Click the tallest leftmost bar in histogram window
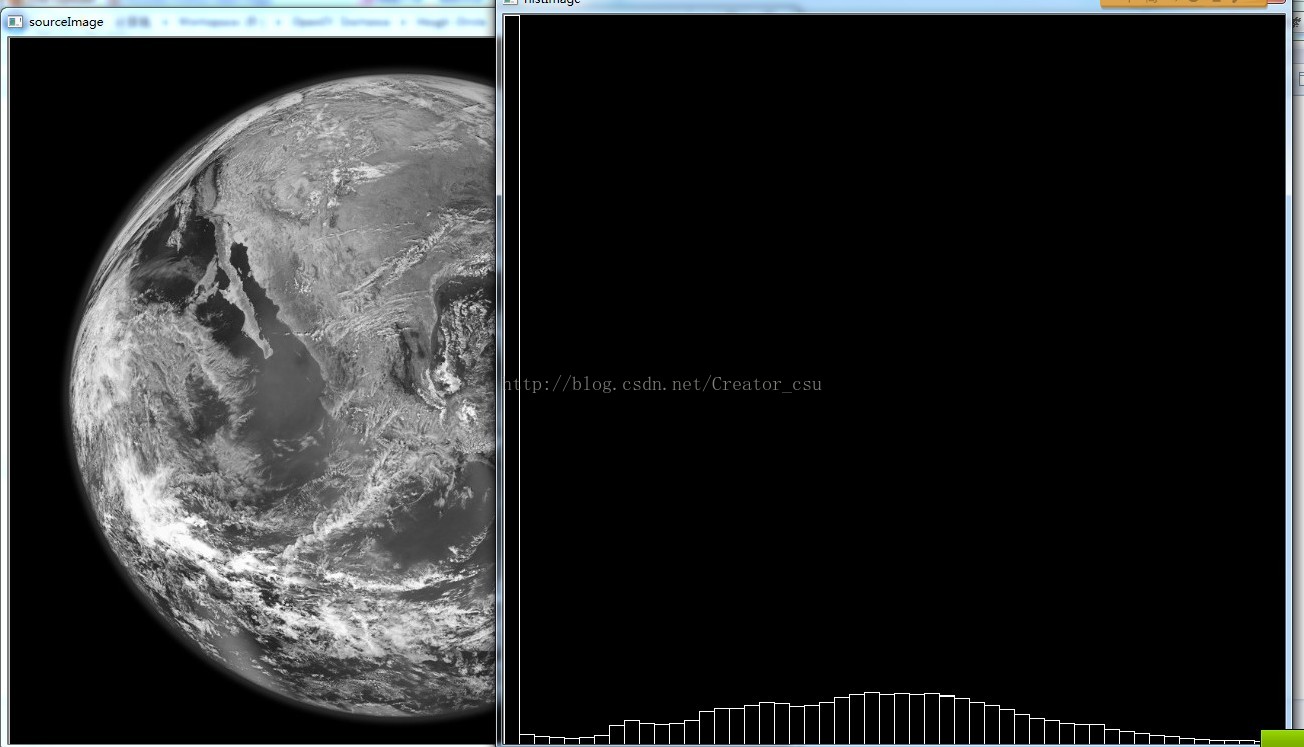 [511, 379]
